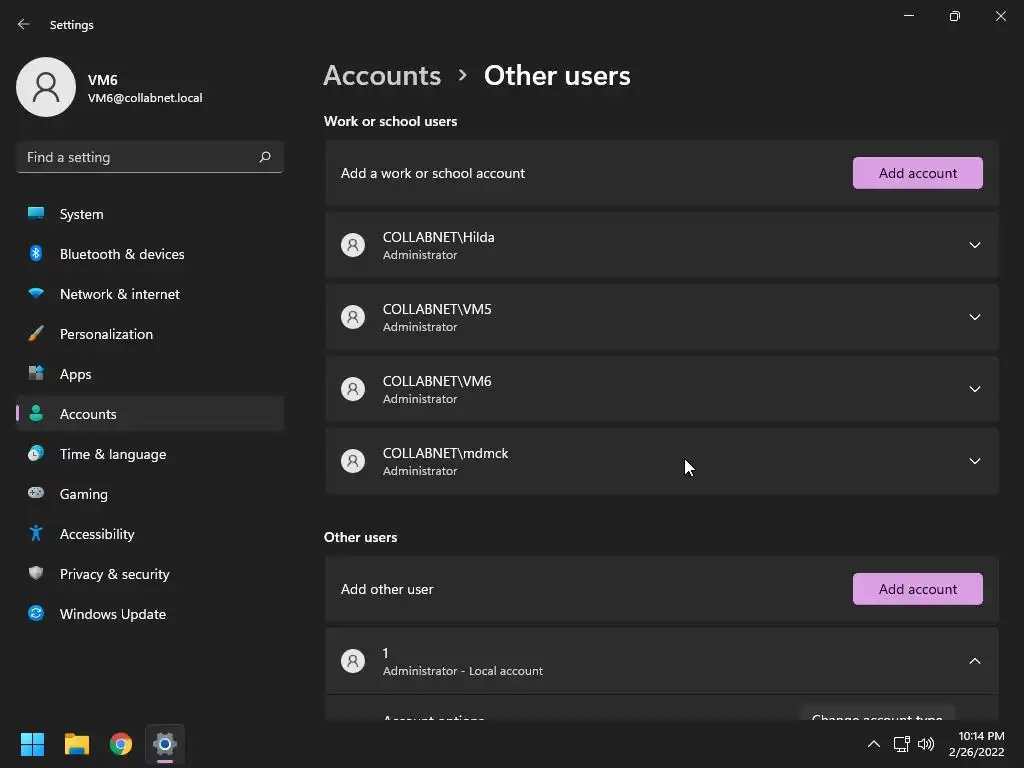
Task: Click the Find a setting field
Action: 140,157
